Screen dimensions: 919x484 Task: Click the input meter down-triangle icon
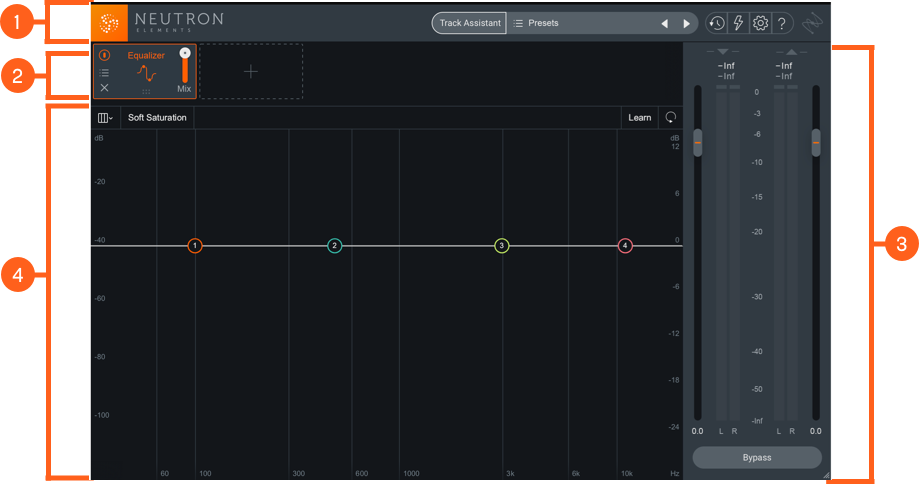(723, 52)
